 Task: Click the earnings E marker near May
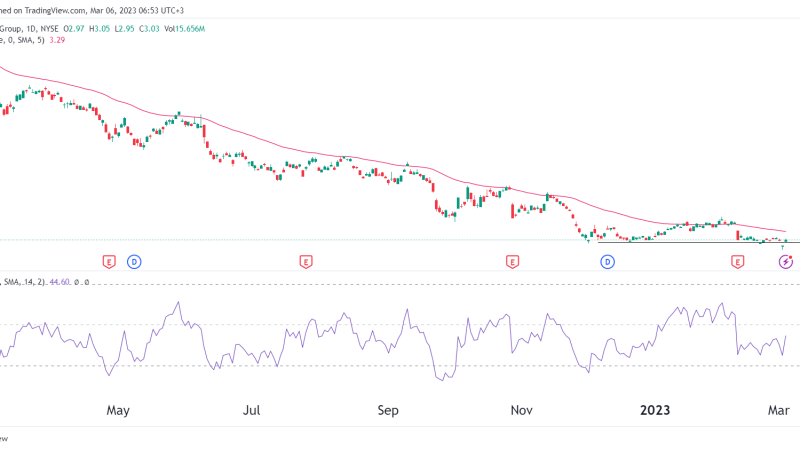coord(109,262)
